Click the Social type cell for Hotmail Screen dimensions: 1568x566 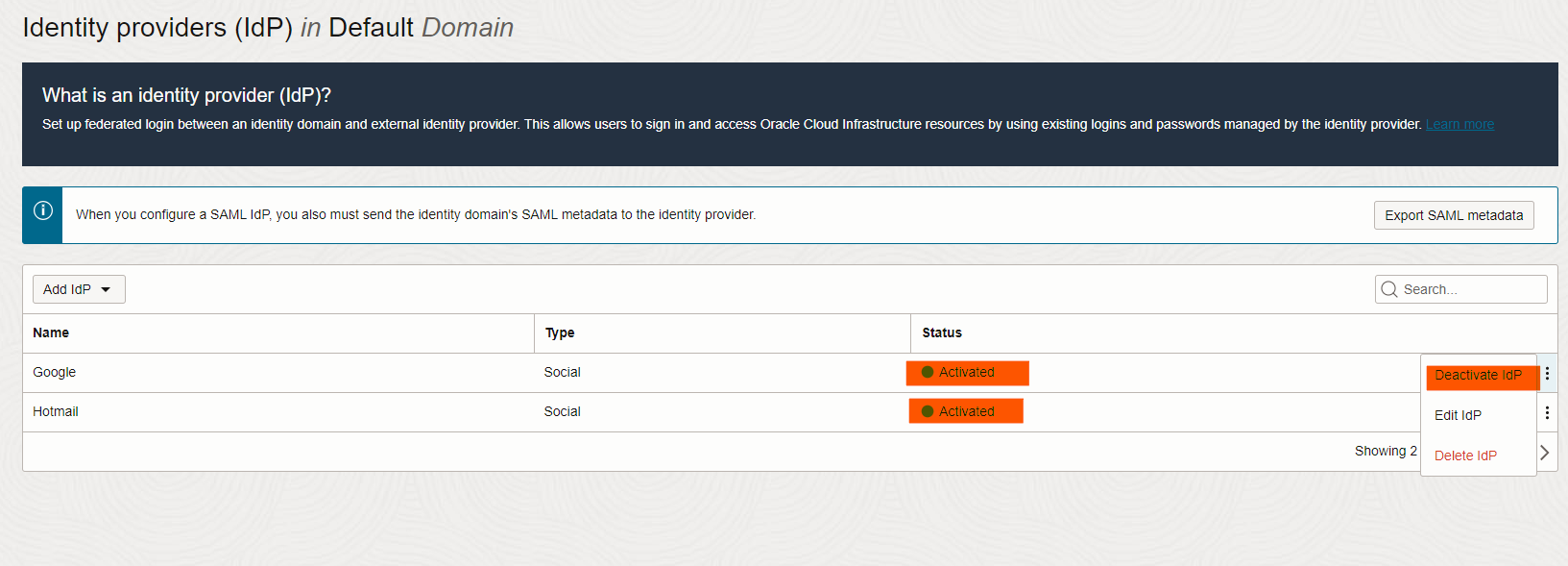pyautogui.click(x=563, y=411)
